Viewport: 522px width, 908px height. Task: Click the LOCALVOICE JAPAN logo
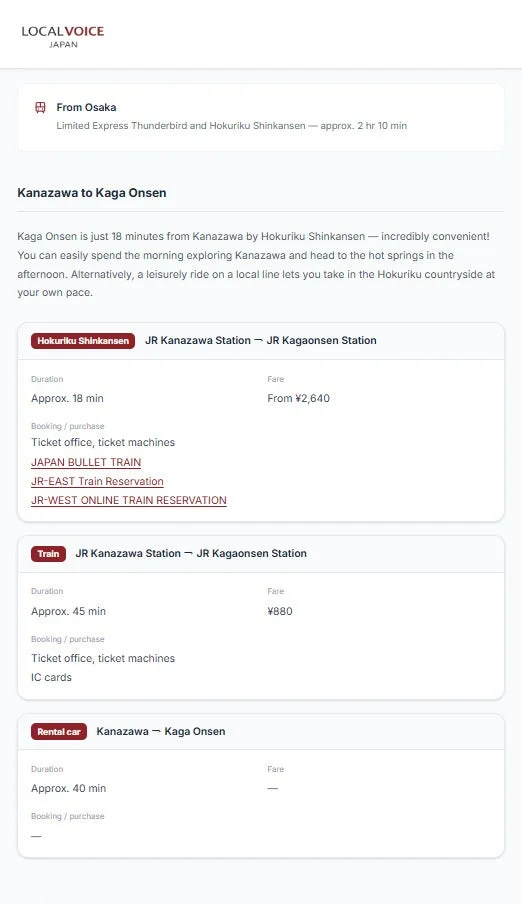(x=63, y=36)
